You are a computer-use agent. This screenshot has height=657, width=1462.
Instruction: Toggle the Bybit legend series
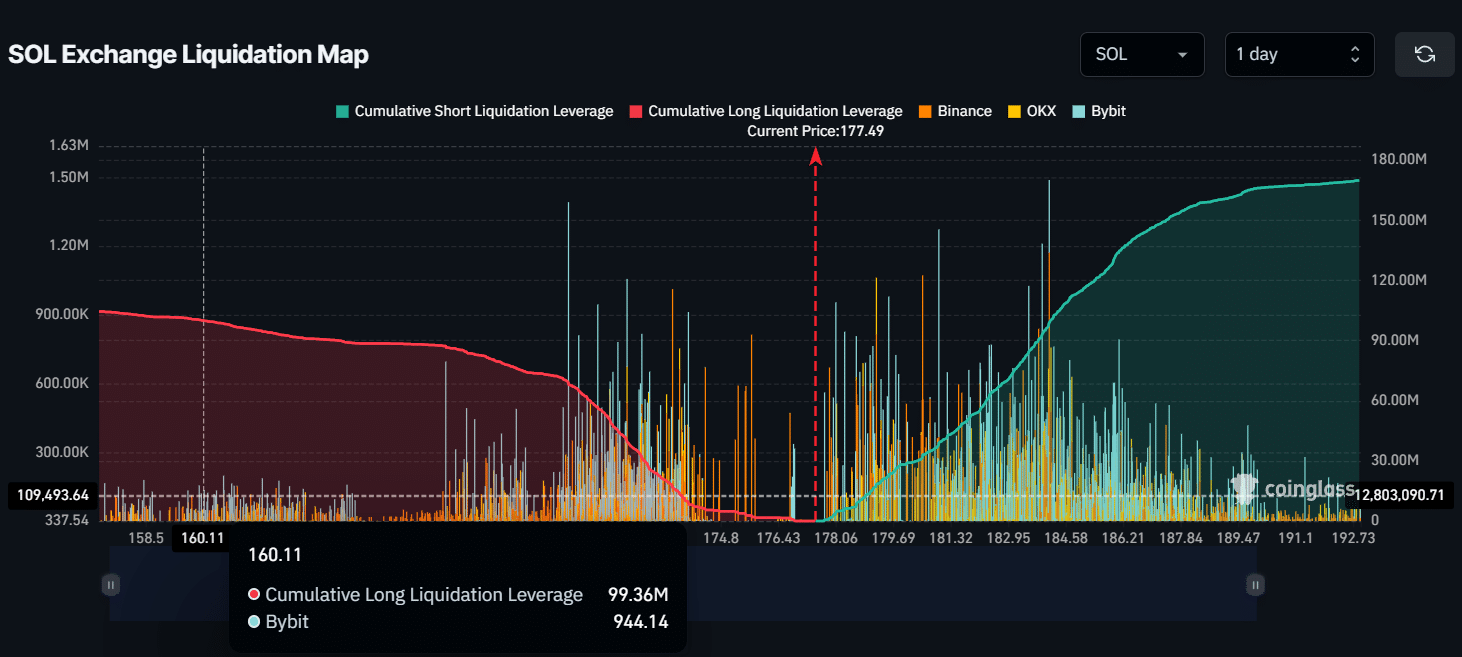[1098, 111]
